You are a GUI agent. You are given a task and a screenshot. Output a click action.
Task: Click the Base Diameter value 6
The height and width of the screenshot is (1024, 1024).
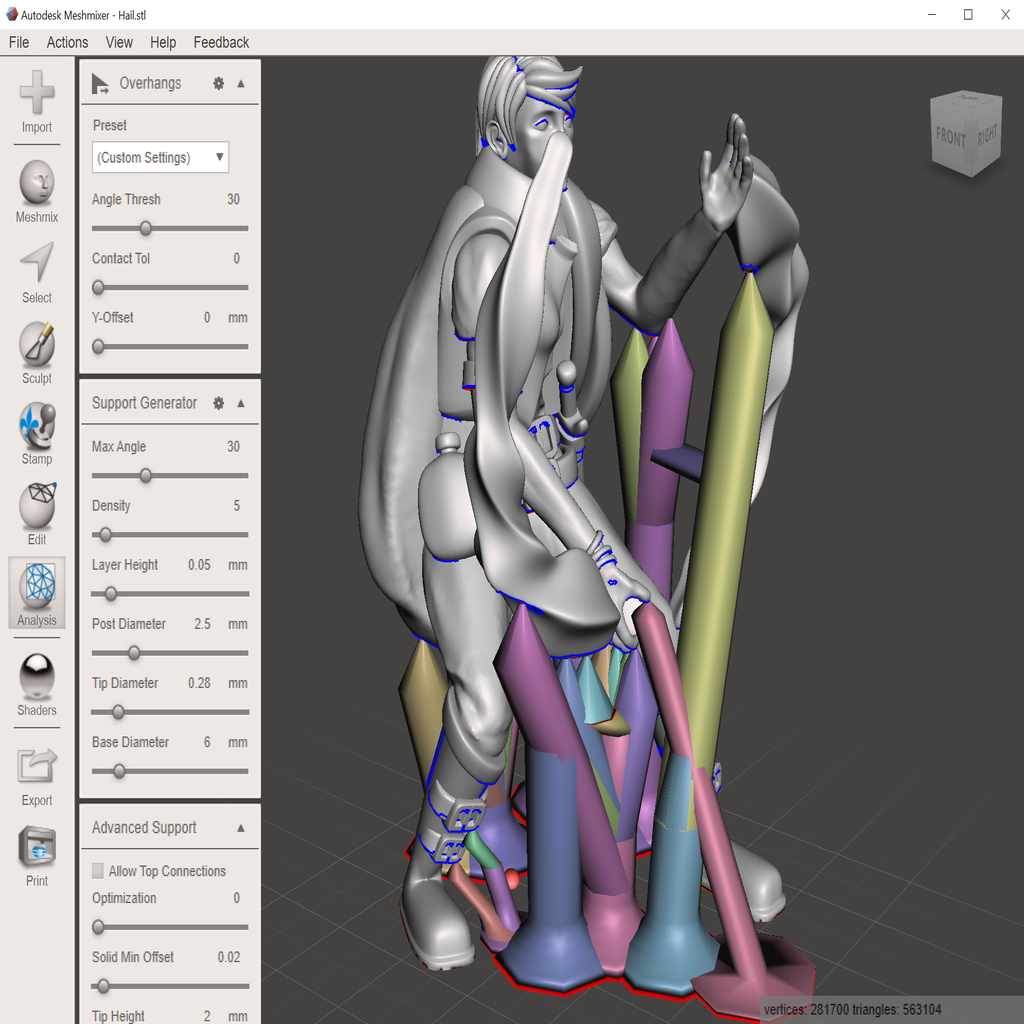click(x=207, y=743)
